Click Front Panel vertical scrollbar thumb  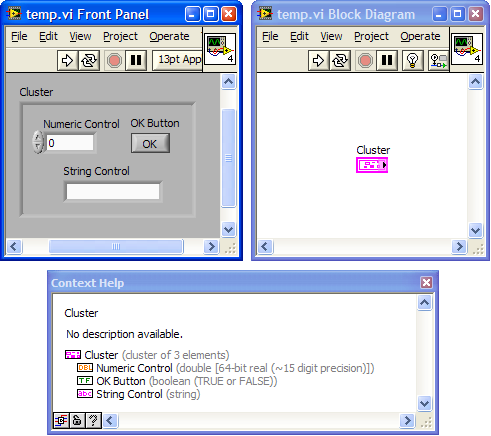tap(229, 158)
